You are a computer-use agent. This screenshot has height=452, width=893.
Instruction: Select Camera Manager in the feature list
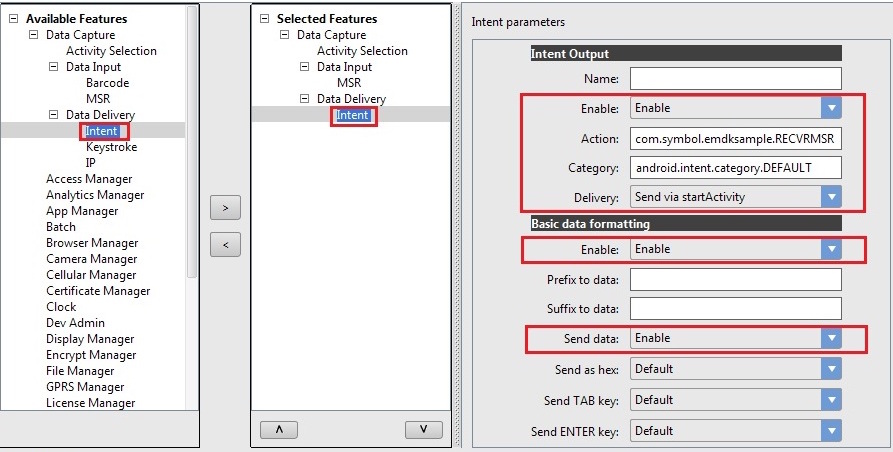pos(91,259)
